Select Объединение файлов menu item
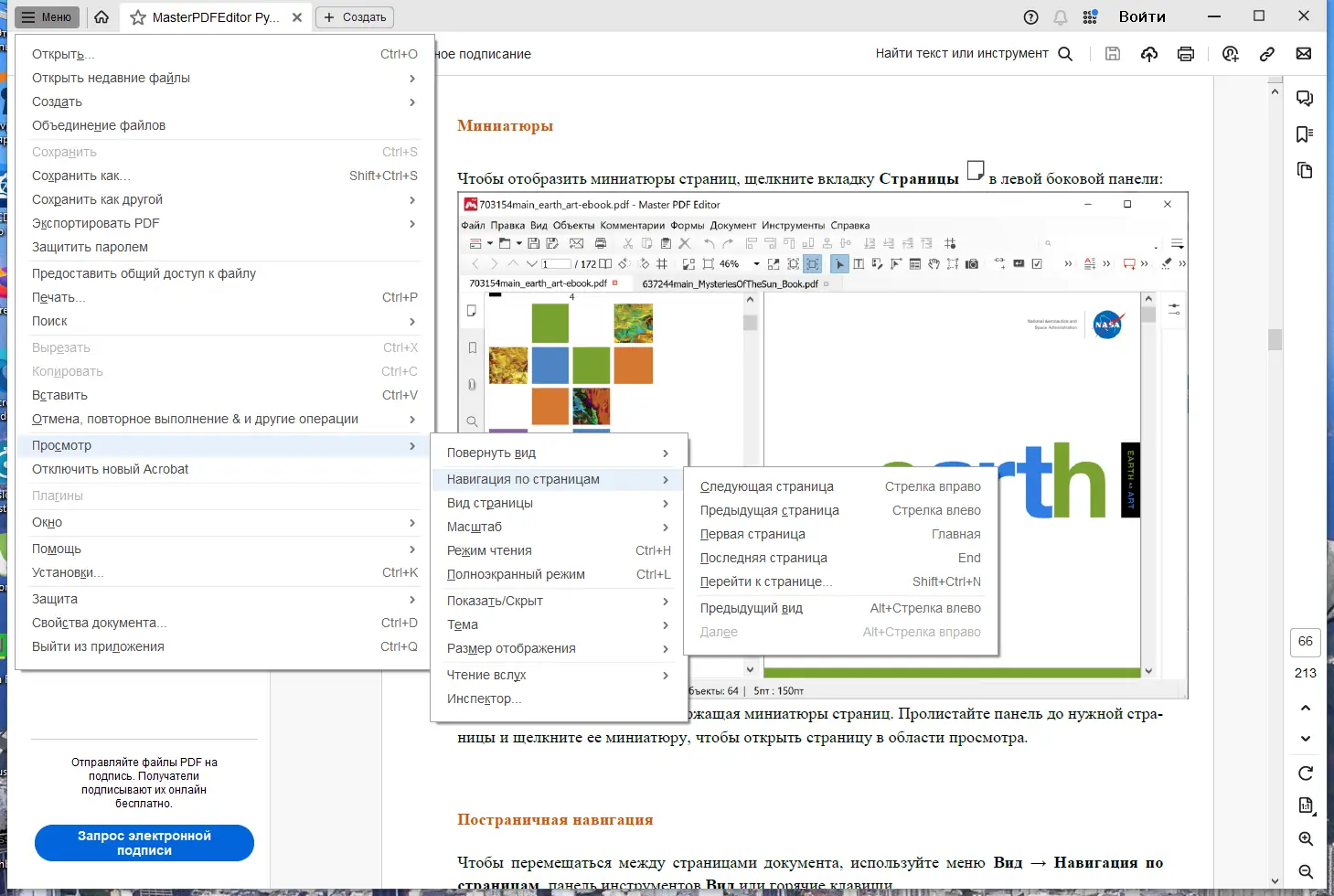 [x=225, y=125]
